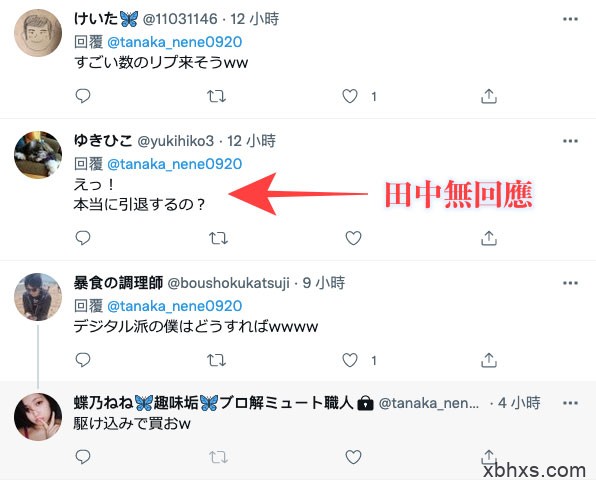Like 暴食の調理師's tweet
This screenshot has height=485, width=596.
(350, 360)
